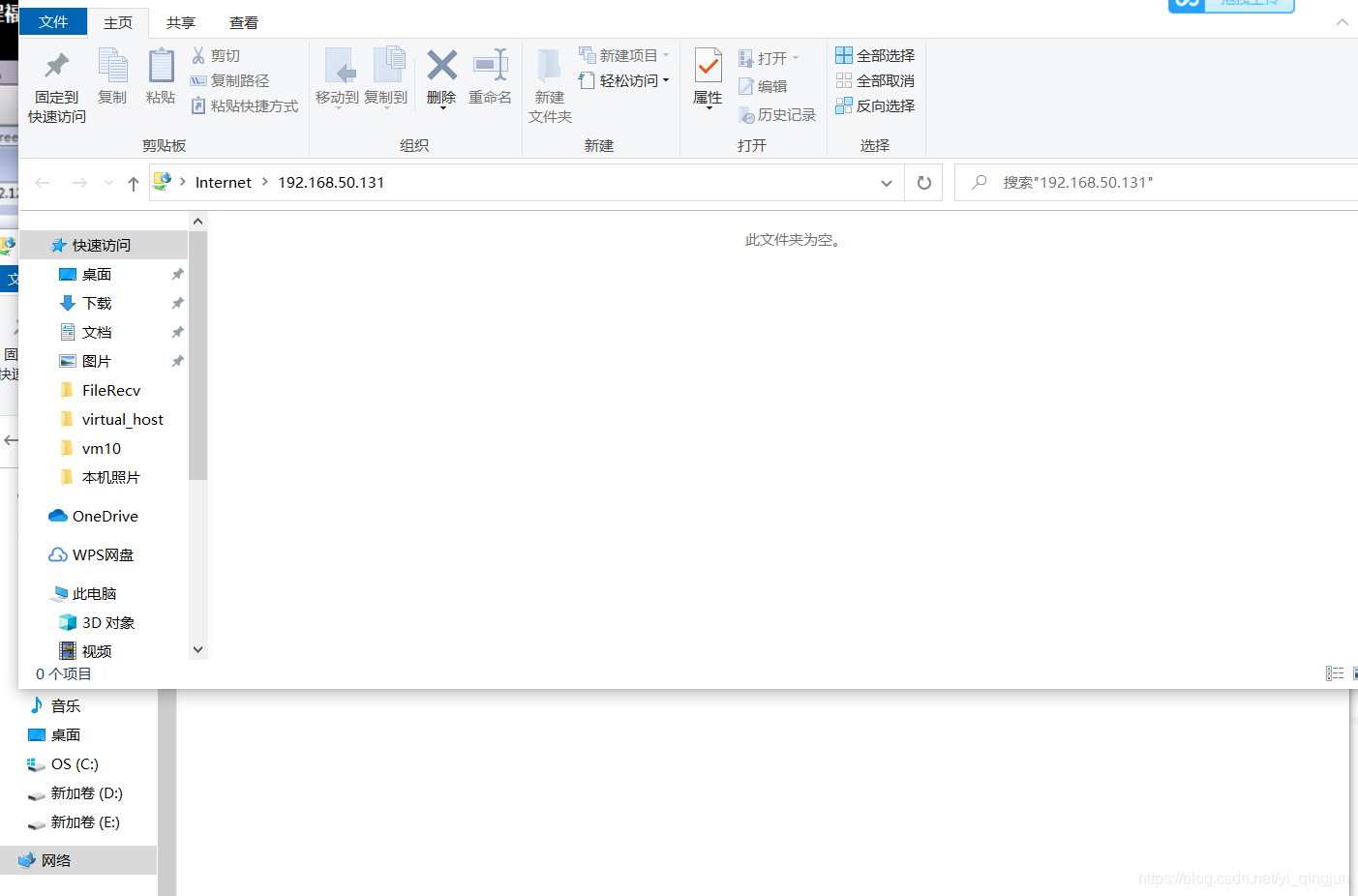Screen dimensions: 1358x896
Task: Switch to details view icon in status bar
Action: coord(1335,673)
